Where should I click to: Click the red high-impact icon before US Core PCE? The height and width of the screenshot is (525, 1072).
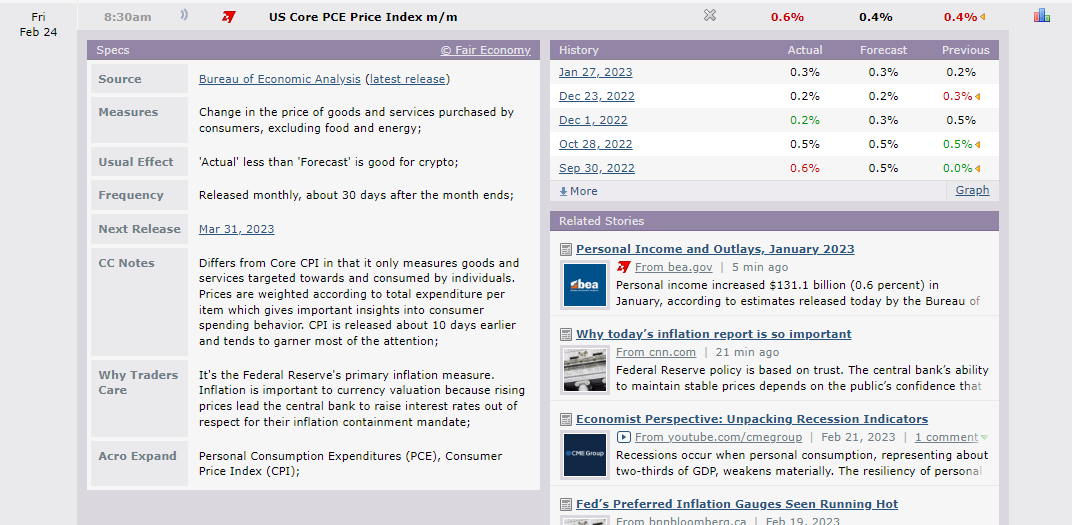click(228, 17)
